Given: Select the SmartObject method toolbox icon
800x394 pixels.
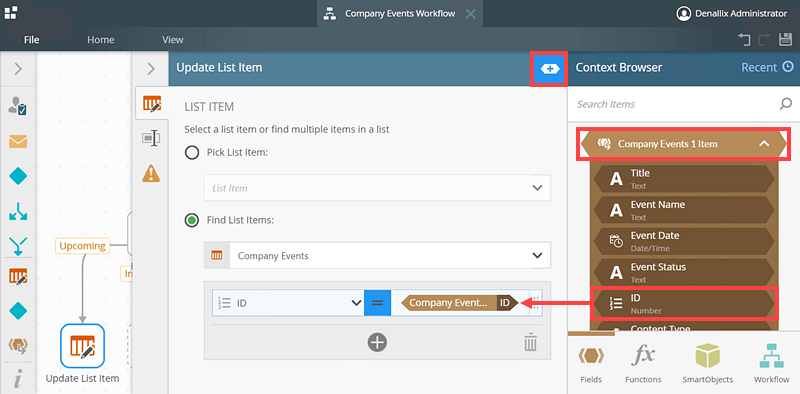Looking at the screenshot, I should pos(18,346).
